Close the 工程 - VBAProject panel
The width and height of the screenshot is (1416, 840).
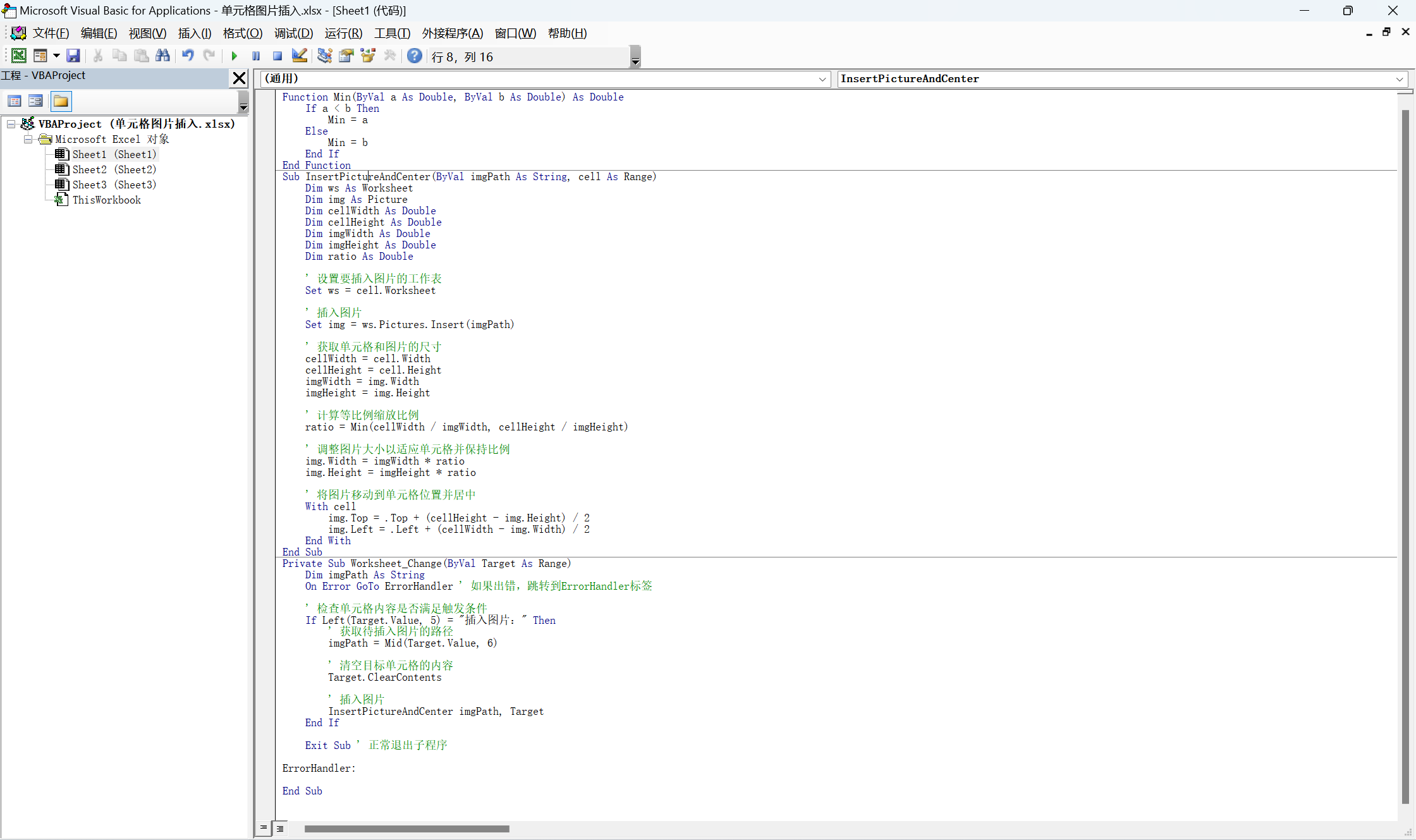click(239, 78)
